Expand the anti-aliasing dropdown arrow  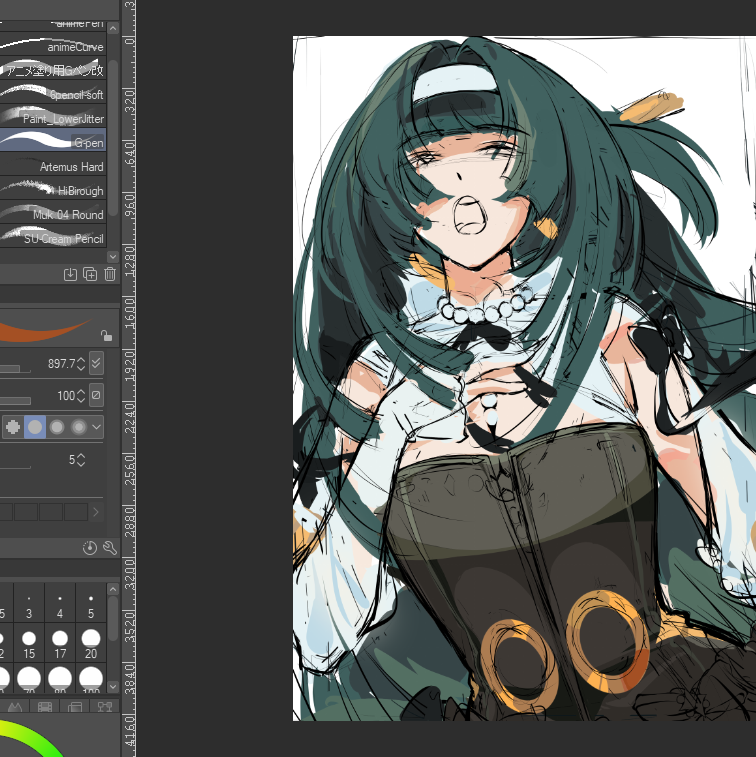coord(97,427)
